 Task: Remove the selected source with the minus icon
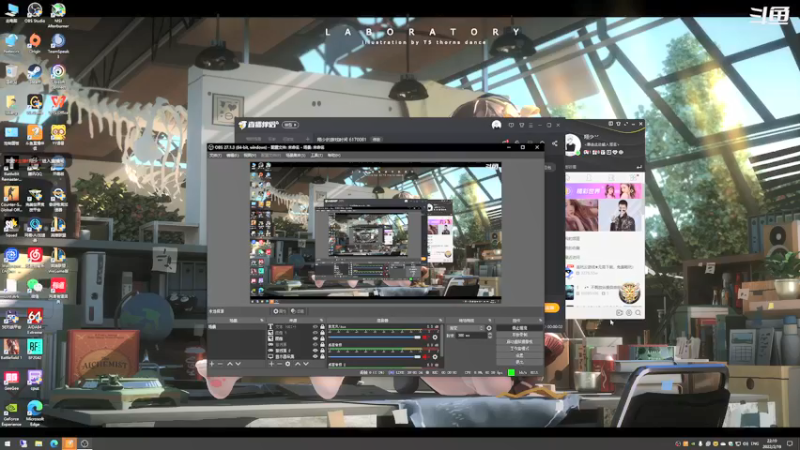tap(279, 364)
